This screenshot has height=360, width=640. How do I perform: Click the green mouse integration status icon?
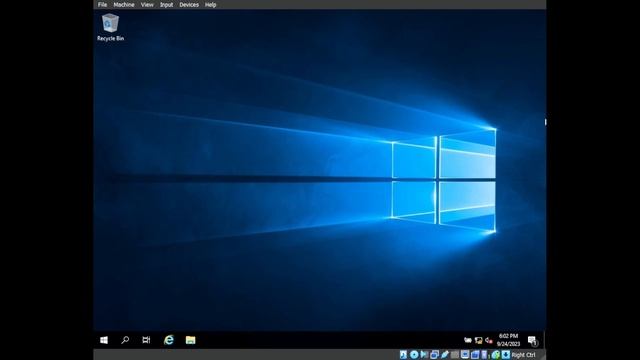tap(495, 355)
